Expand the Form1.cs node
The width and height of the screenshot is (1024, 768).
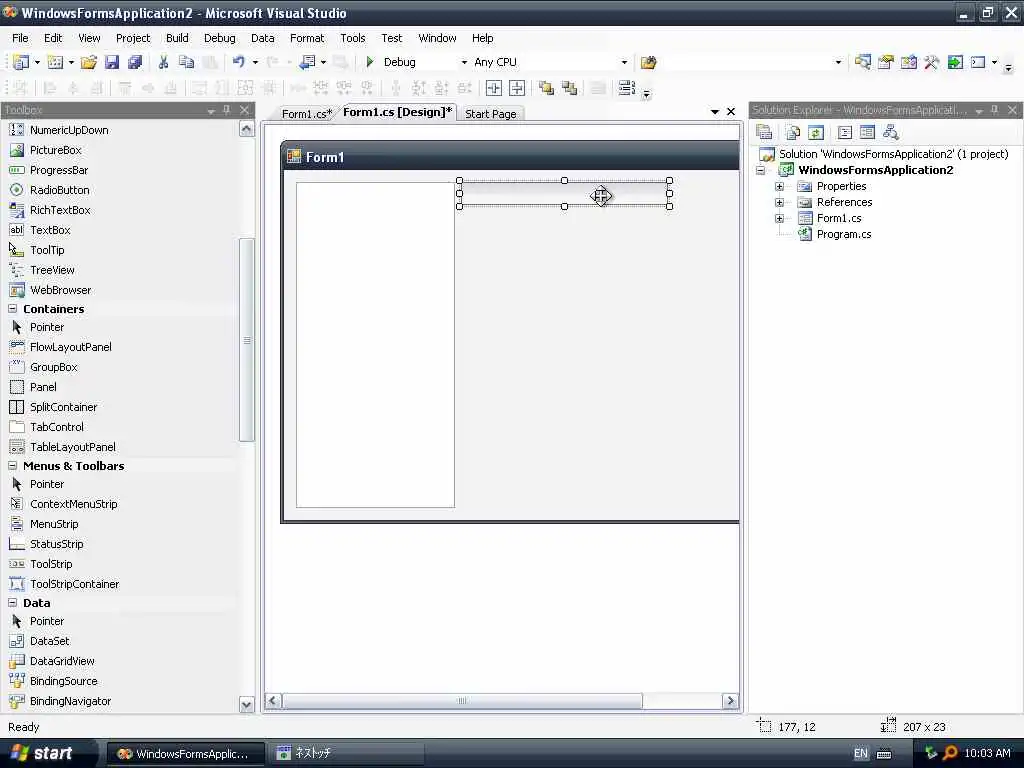click(x=779, y=218)
